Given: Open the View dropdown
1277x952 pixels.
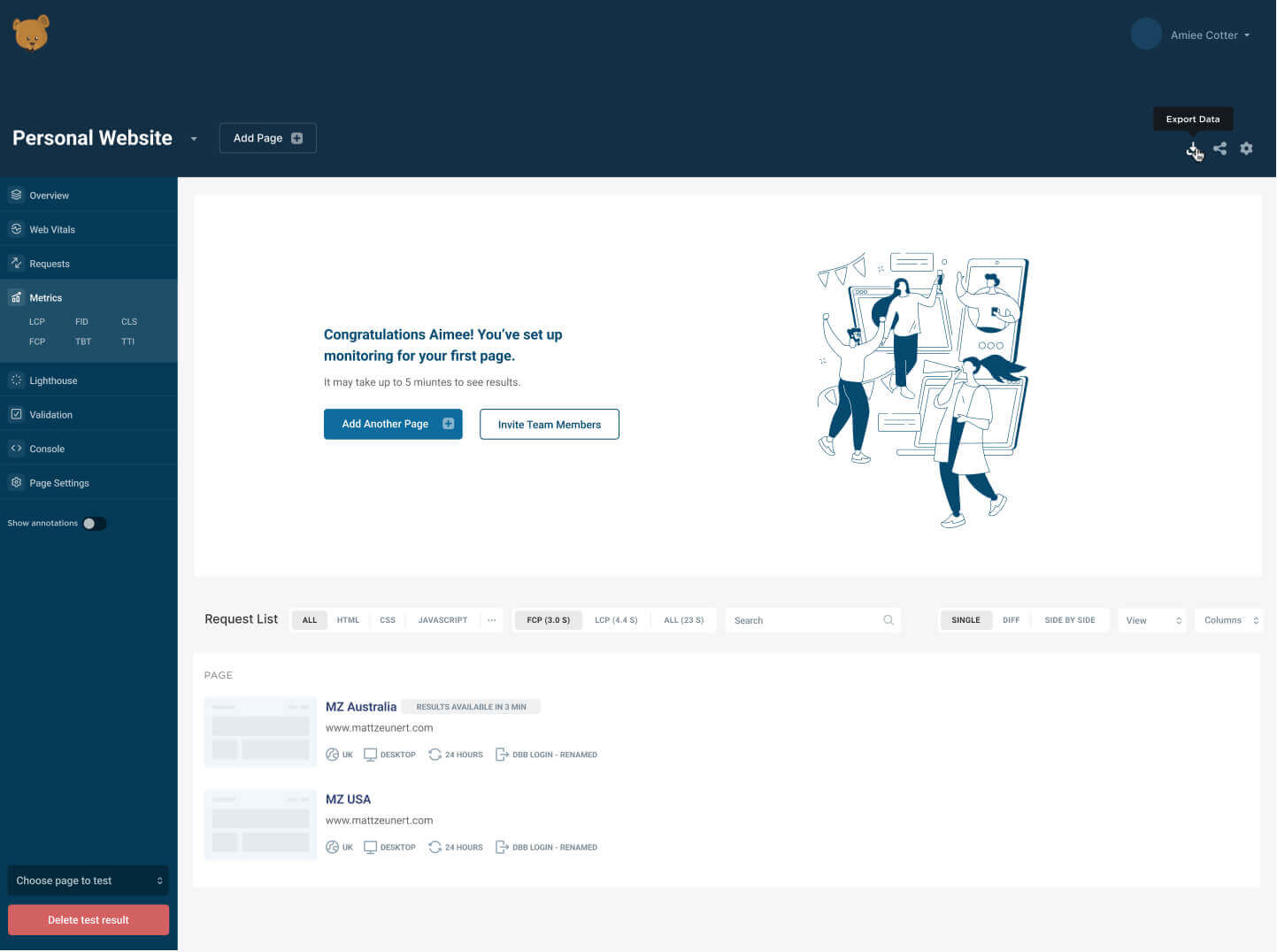Looking at the screenshot, I should click(1152, 620).
